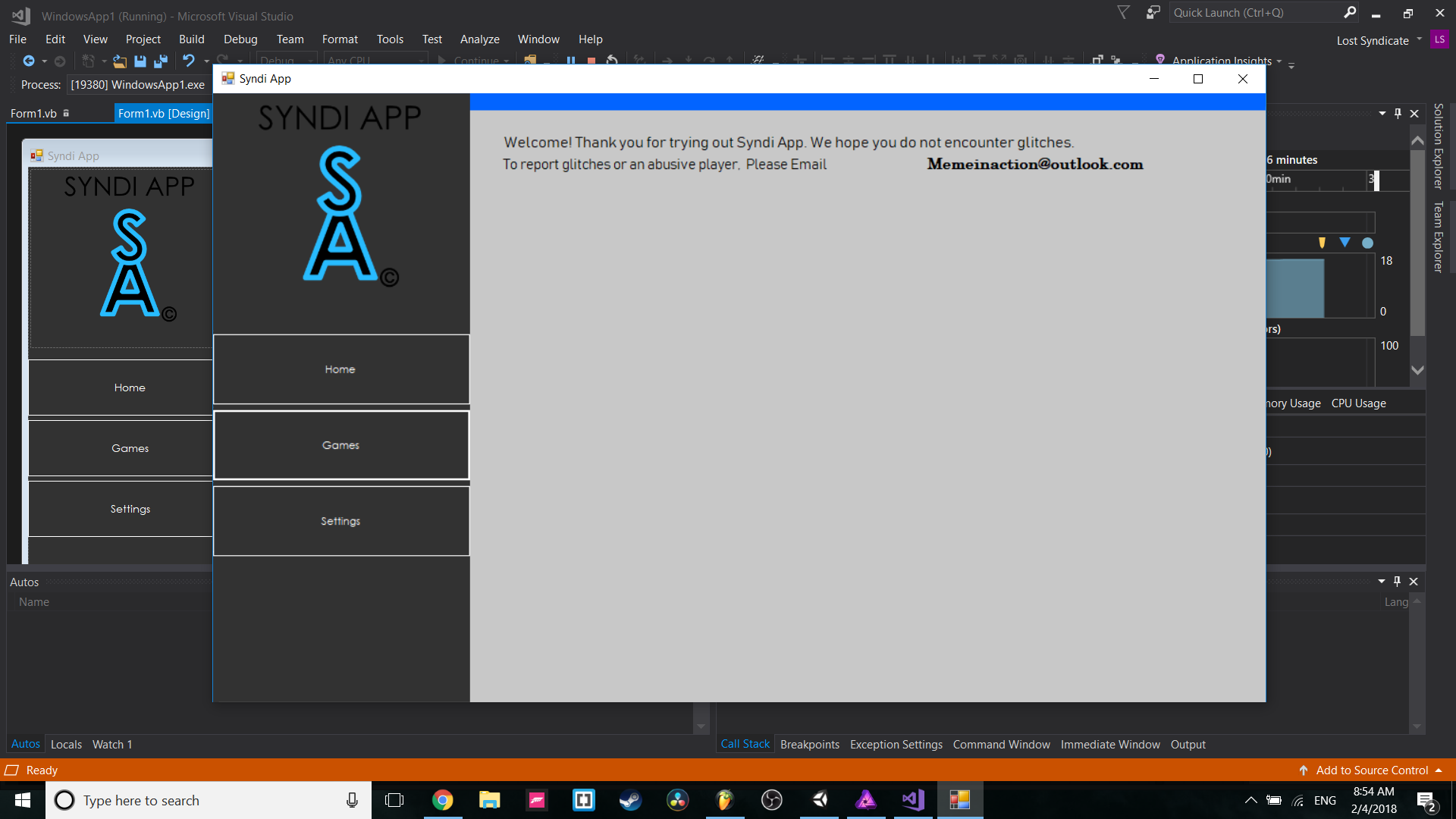
Task: Open Diagnostic Tools window position dropdown
Action: [x=1382, y=113]
